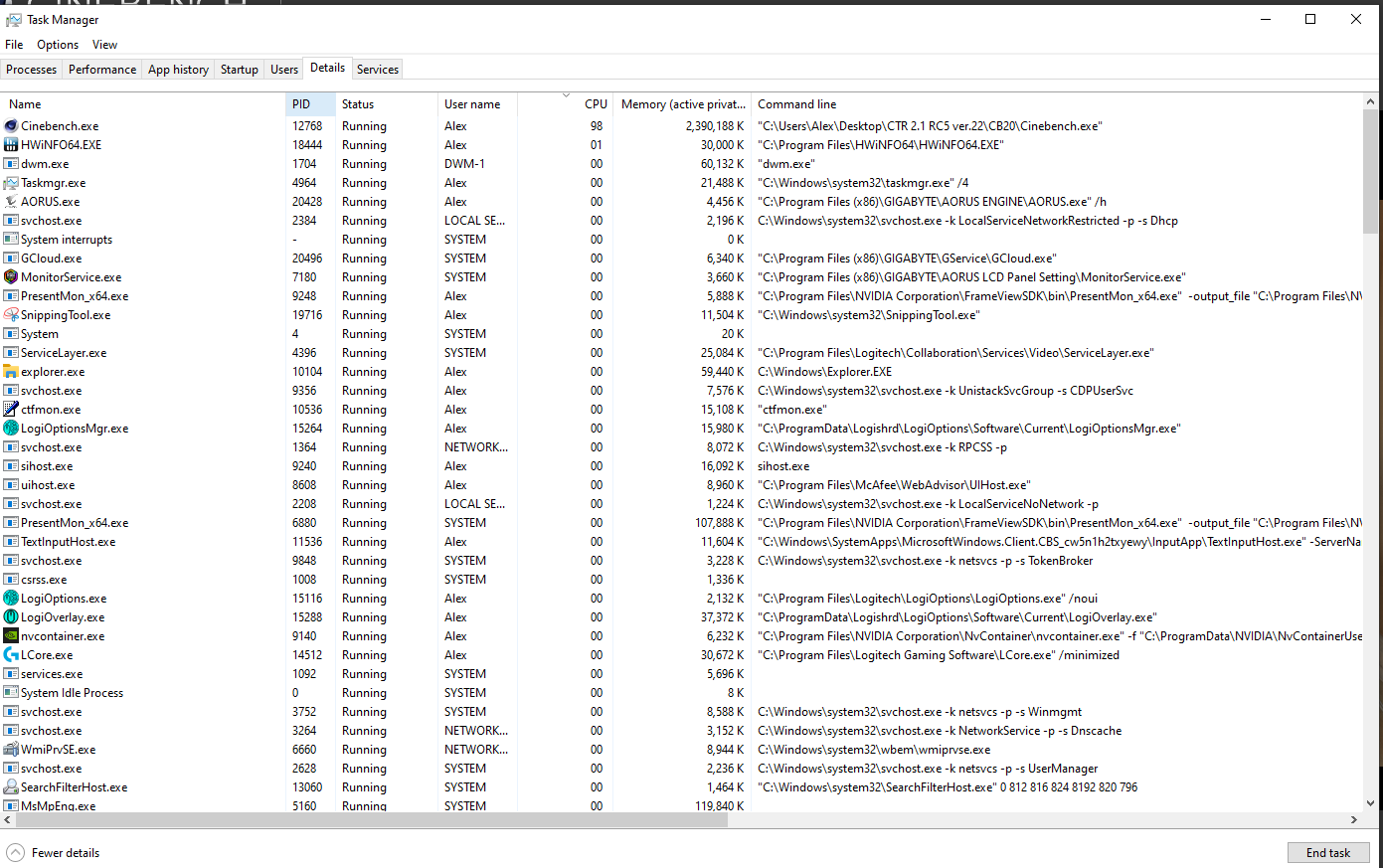Switch to the App history tab
Viewport: 1383px width, 868px height.
178,70
